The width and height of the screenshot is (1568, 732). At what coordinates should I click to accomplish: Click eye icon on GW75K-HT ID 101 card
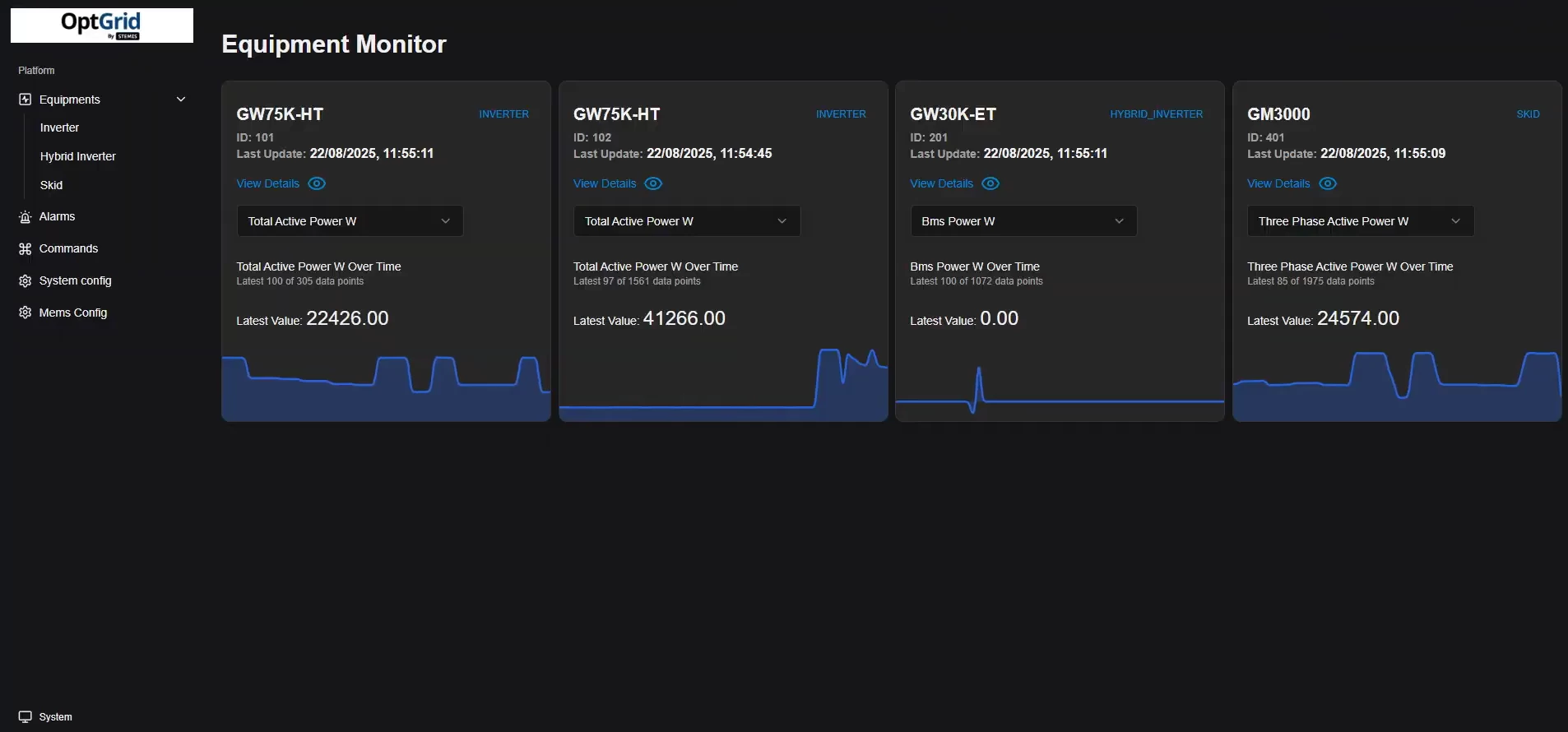317,183
